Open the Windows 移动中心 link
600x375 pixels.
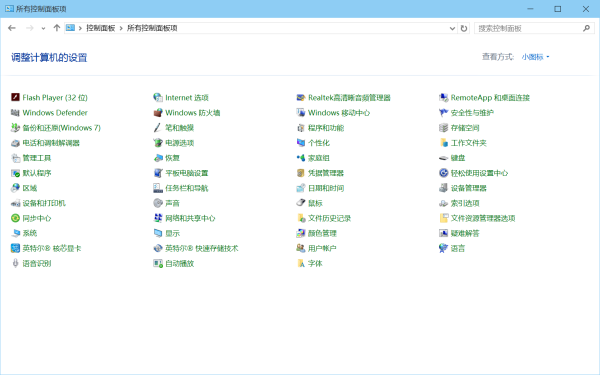click(339, 113)
